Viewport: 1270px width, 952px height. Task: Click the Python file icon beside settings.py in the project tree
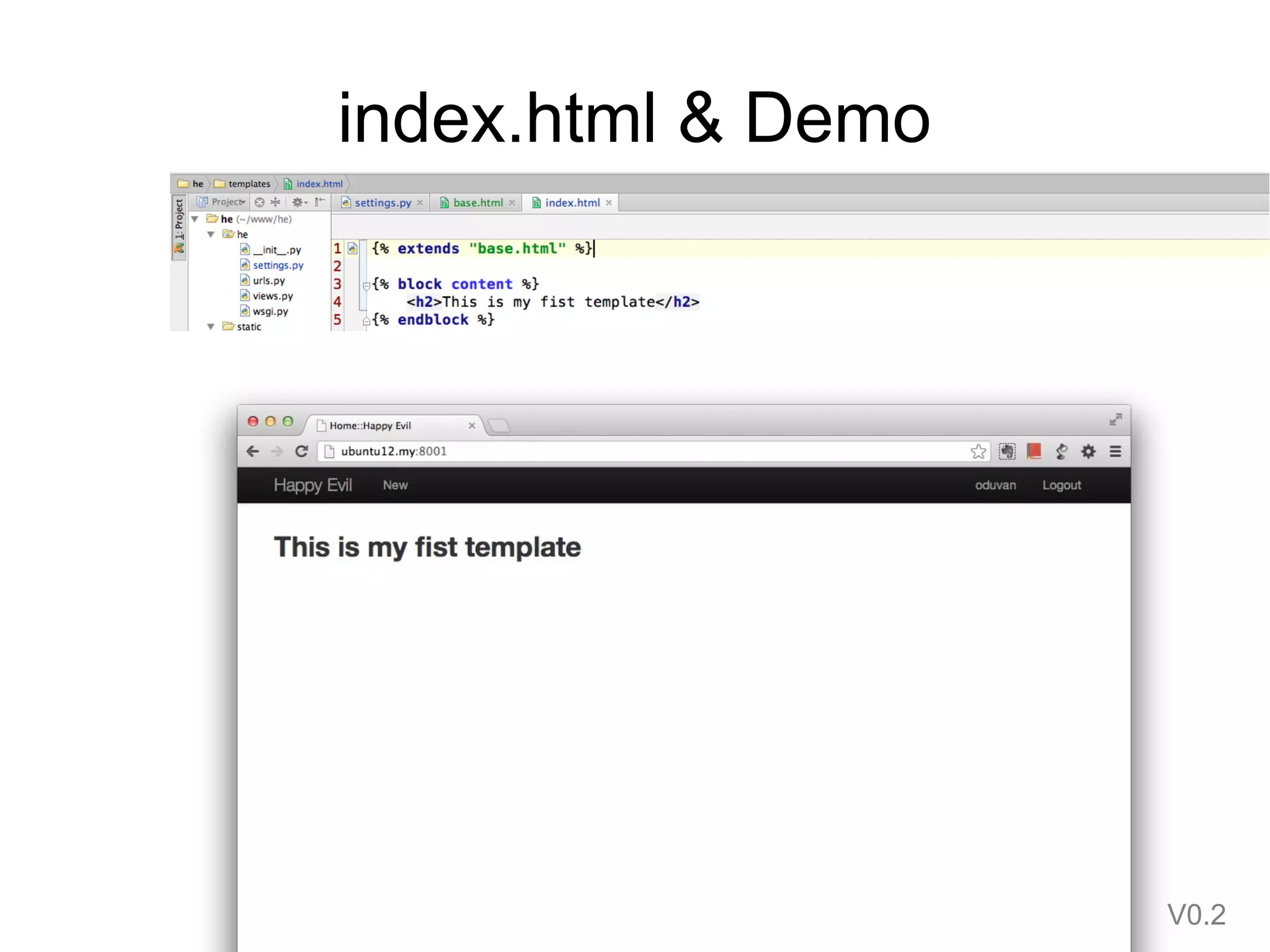pos(245,265)
